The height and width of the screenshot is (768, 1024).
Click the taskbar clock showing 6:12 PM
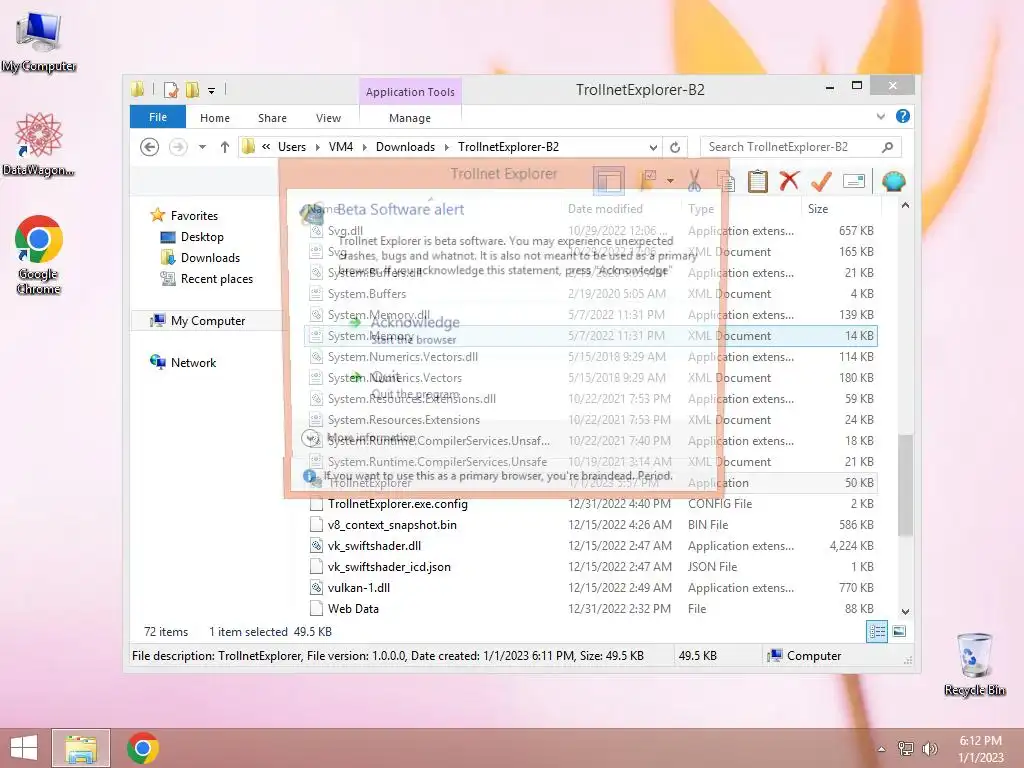(981, 748)
